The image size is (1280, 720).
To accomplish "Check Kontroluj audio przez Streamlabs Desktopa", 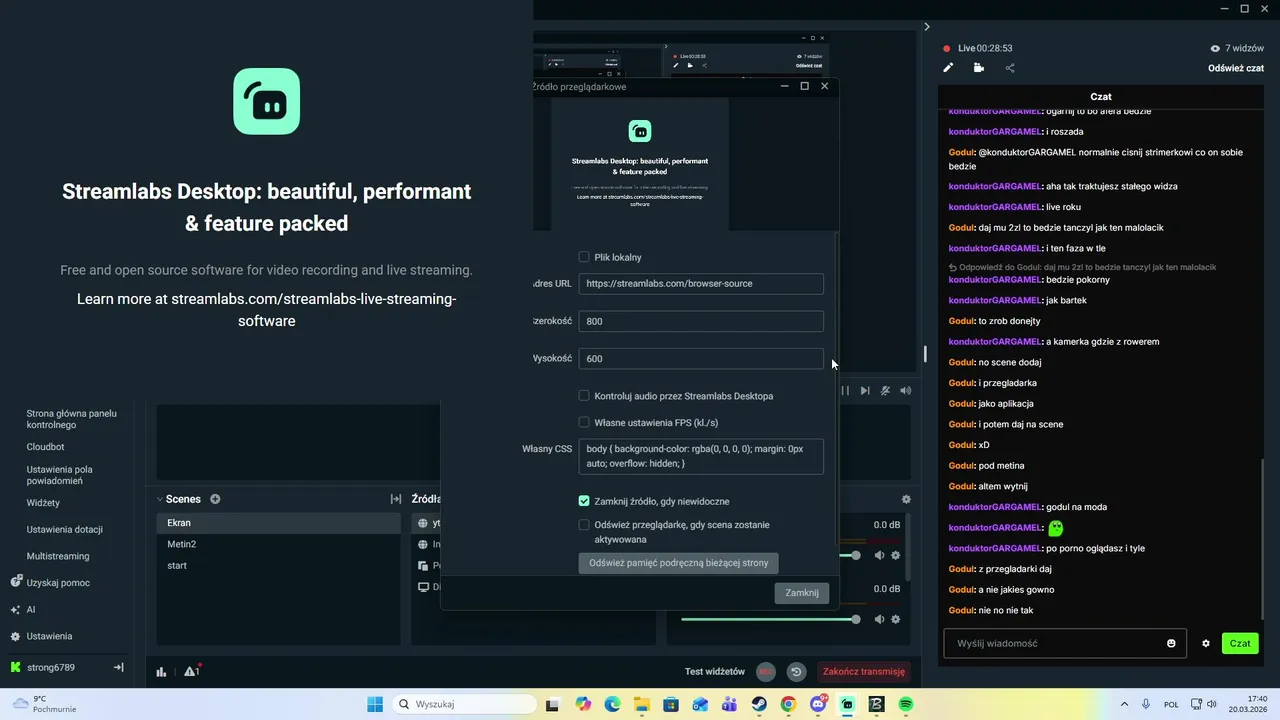I will coord(584,396).
